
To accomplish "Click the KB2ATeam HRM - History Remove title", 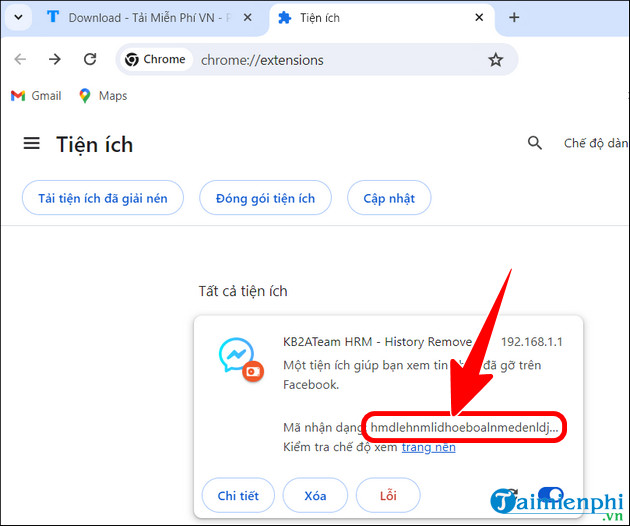I will (x=377, y=342).
